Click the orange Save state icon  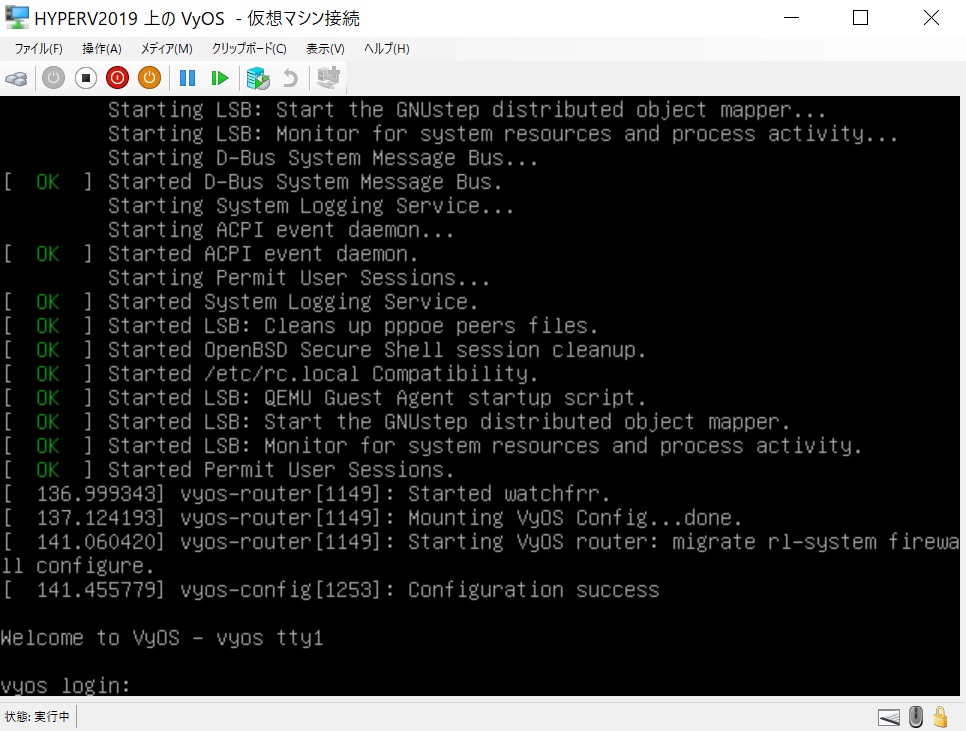149,78
